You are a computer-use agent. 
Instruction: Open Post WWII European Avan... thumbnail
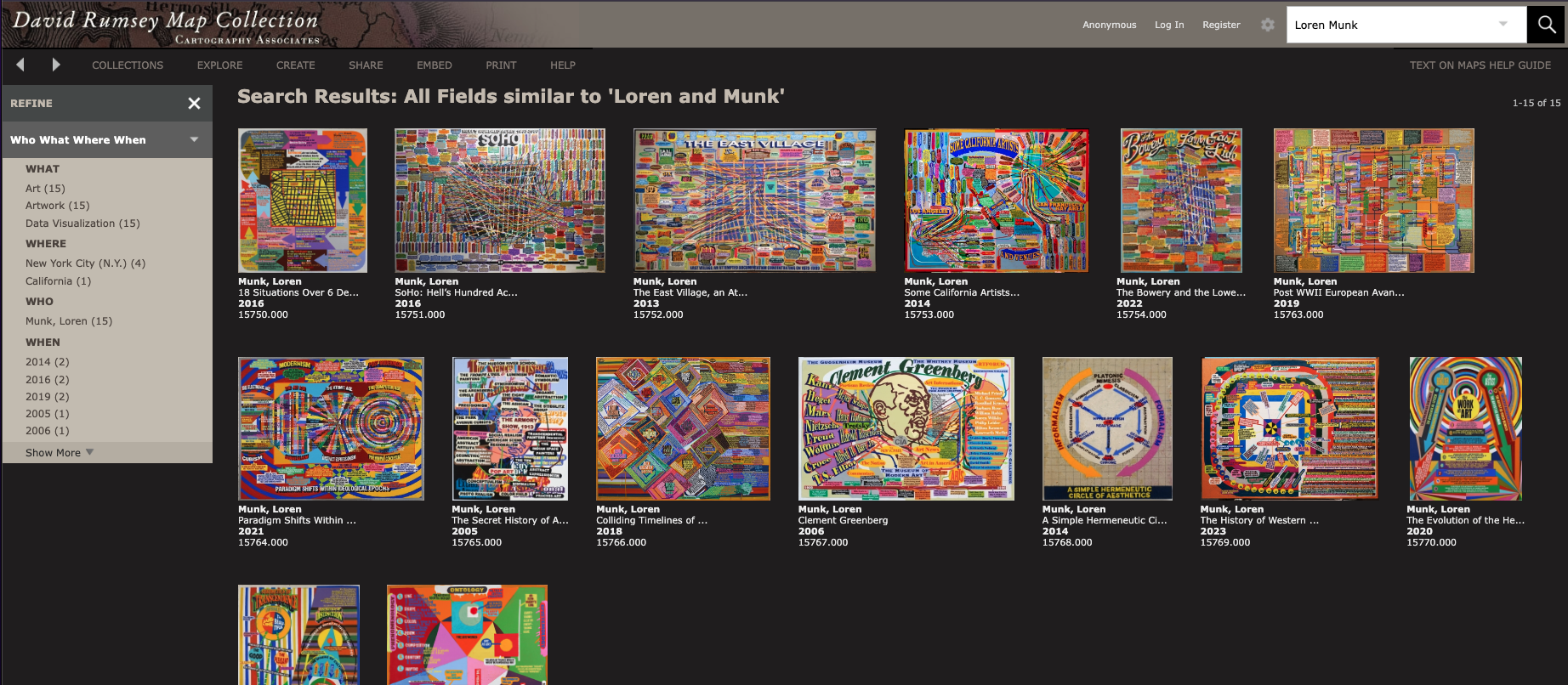tap(1374, 201)
